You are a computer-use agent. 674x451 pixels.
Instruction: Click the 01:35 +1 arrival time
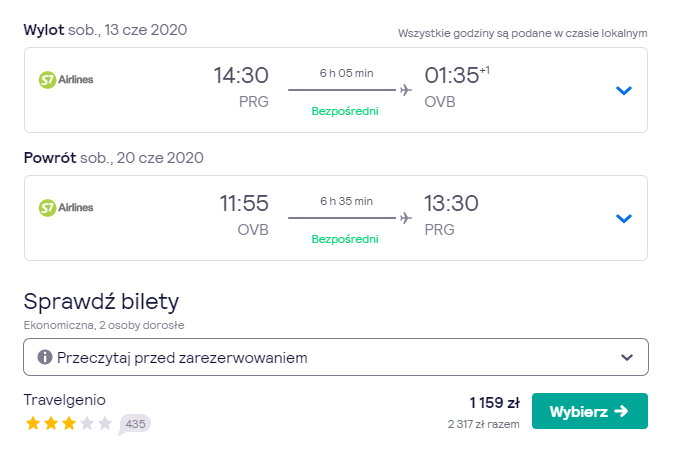[x=457, y=75]
